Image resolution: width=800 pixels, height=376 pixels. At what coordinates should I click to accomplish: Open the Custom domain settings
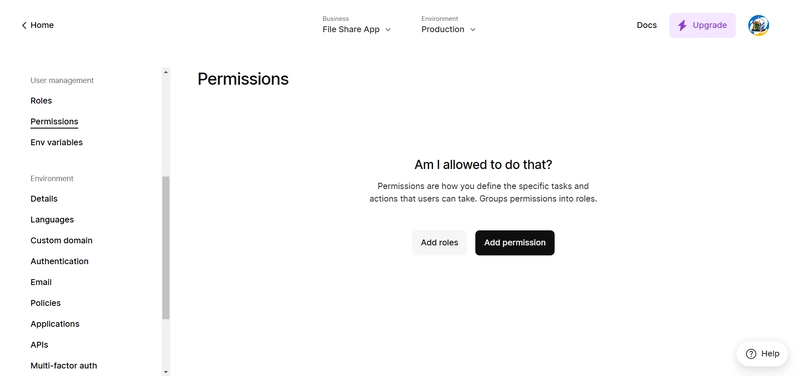[x=61, y=240]
